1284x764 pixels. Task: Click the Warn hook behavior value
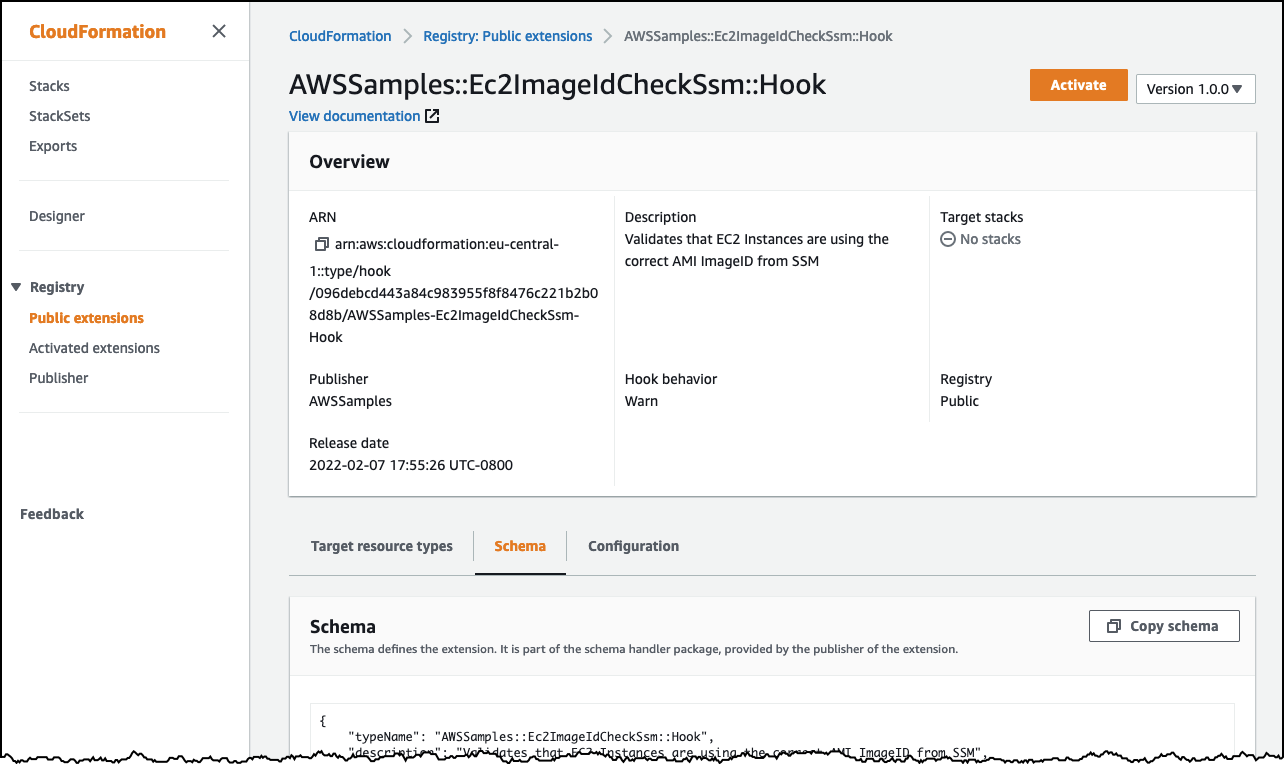(x=641, y=401)
